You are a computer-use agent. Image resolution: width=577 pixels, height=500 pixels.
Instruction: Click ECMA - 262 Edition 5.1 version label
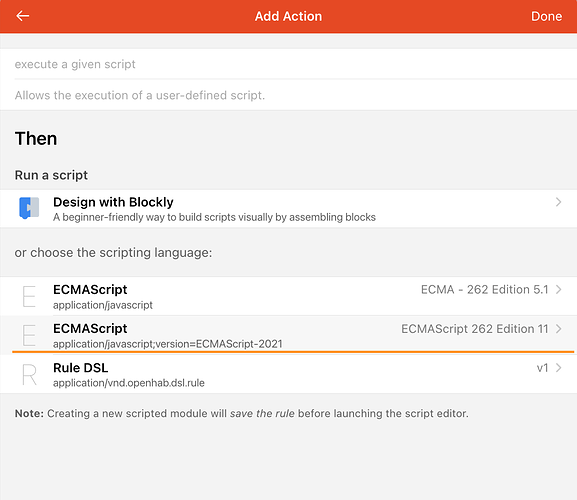(x=484, y=290)
